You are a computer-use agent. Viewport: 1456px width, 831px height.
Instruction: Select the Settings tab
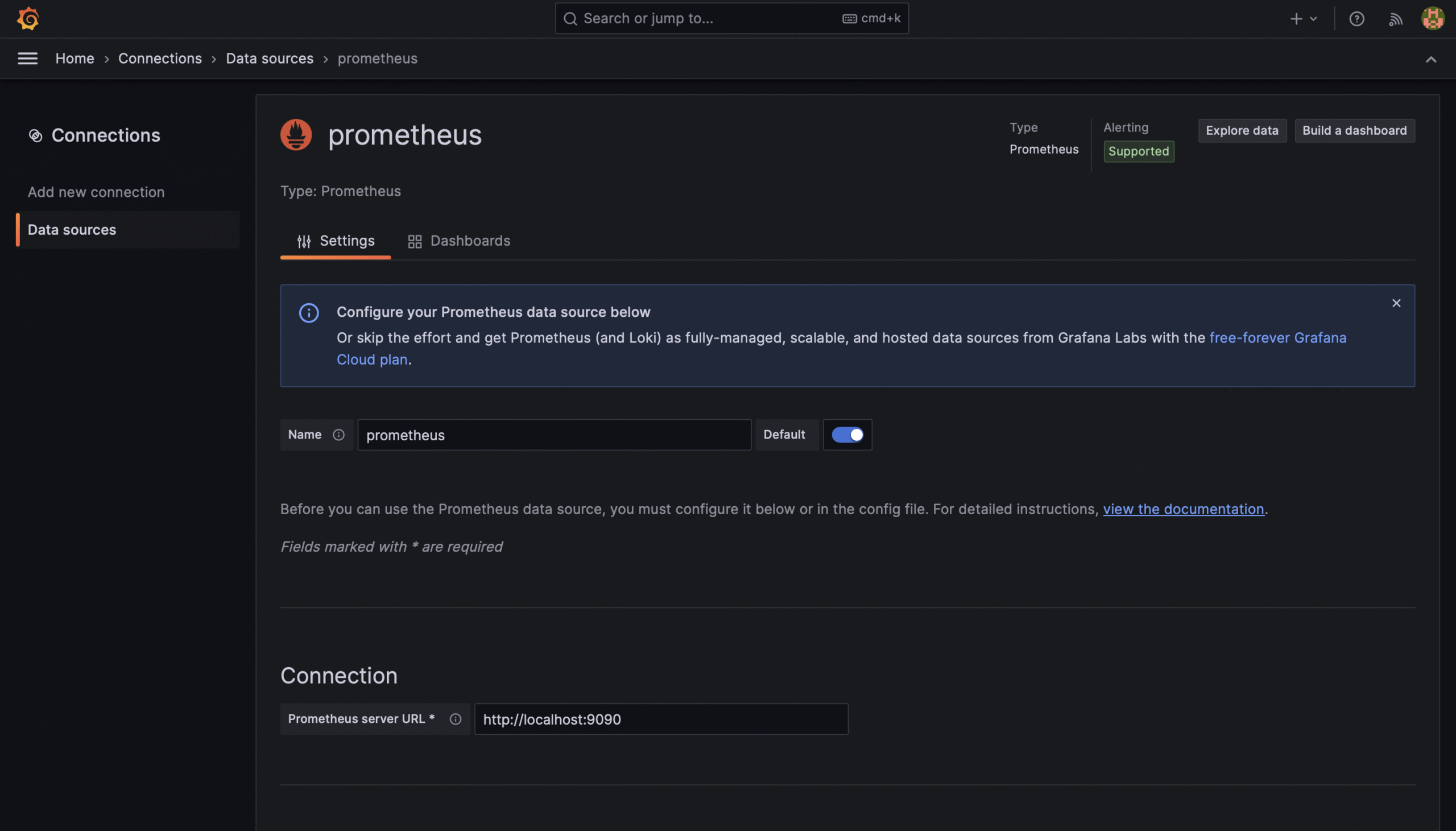(x=336, y=241)
